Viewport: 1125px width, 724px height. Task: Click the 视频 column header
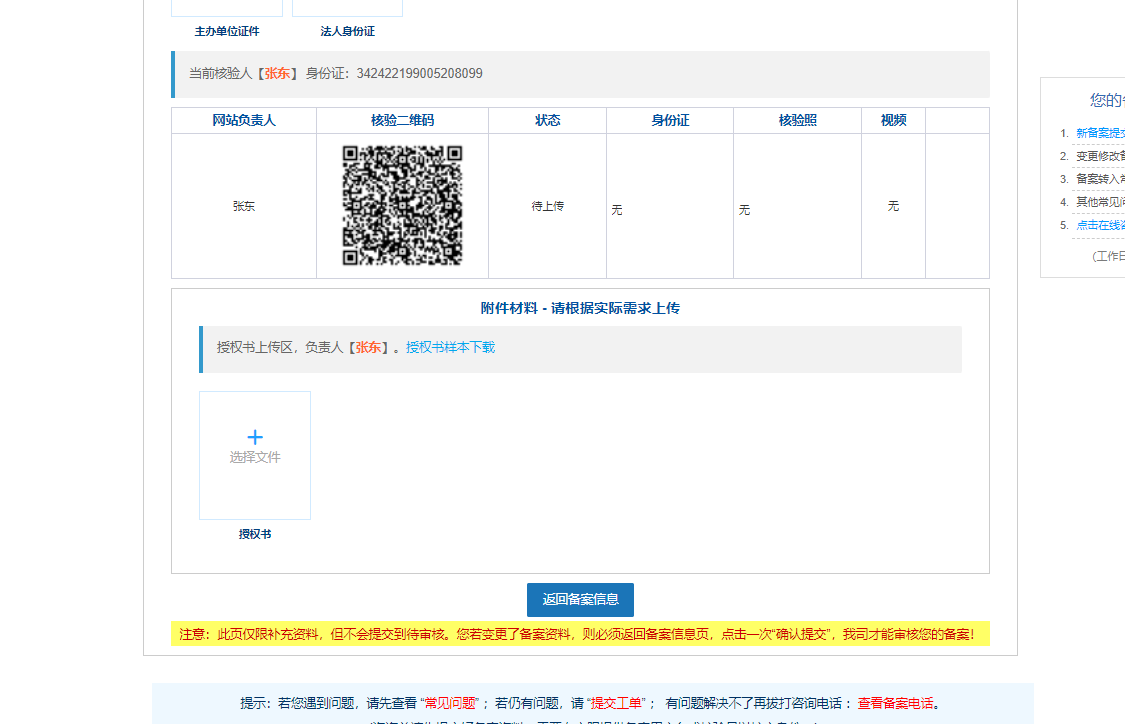(x=893, y=121)
